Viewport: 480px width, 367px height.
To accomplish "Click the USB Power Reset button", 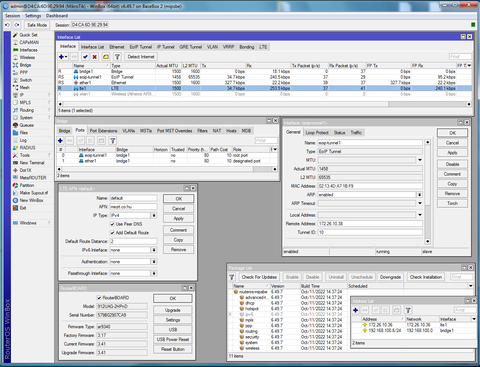I will pyautogui.click(x=173, y=339).
